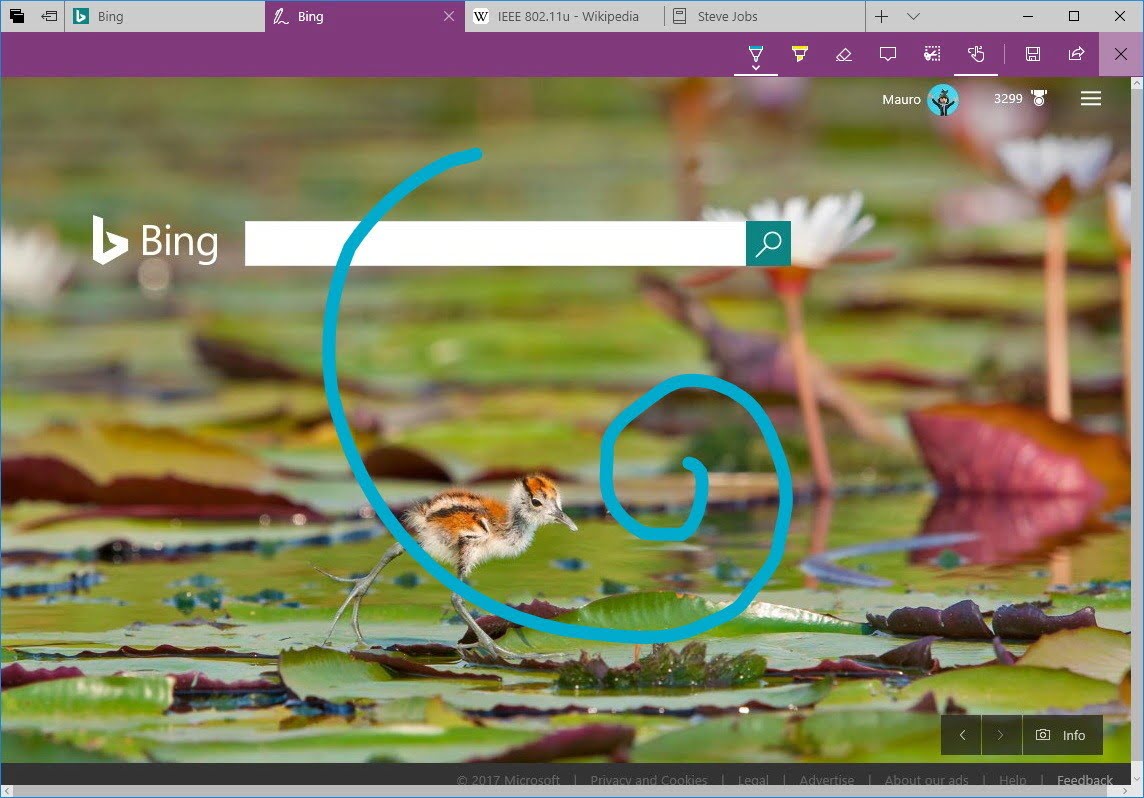
Task: Open the Feedback link in footer
Action: [1084, 780]
